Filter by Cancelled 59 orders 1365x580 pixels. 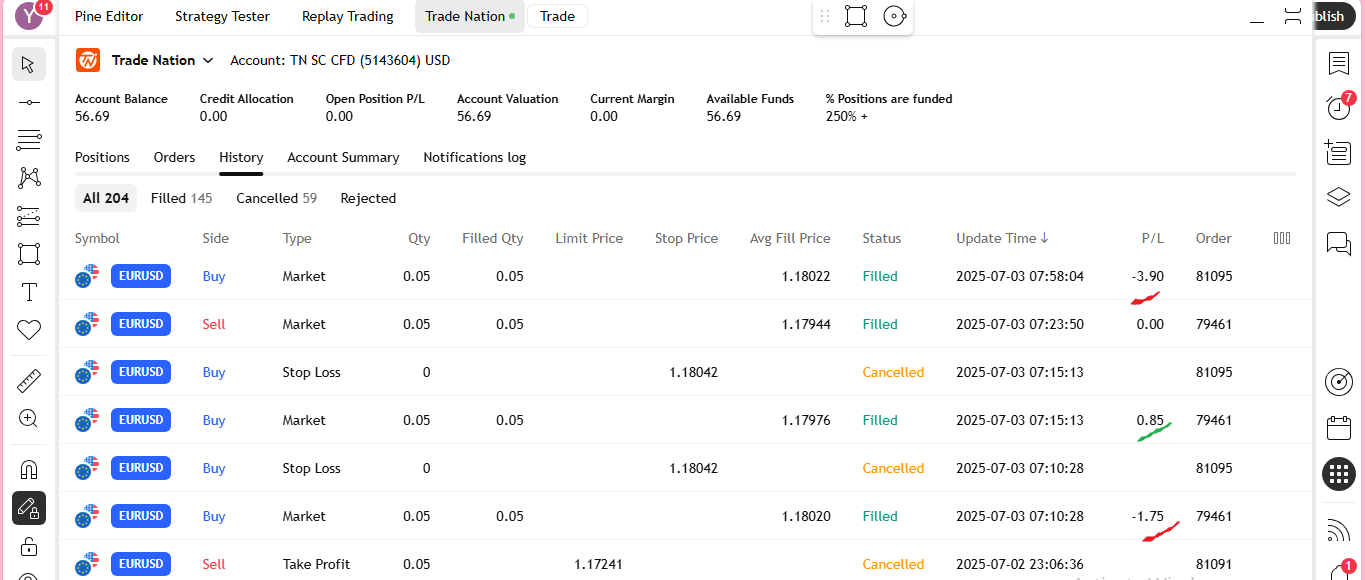[x=276, y=198]
